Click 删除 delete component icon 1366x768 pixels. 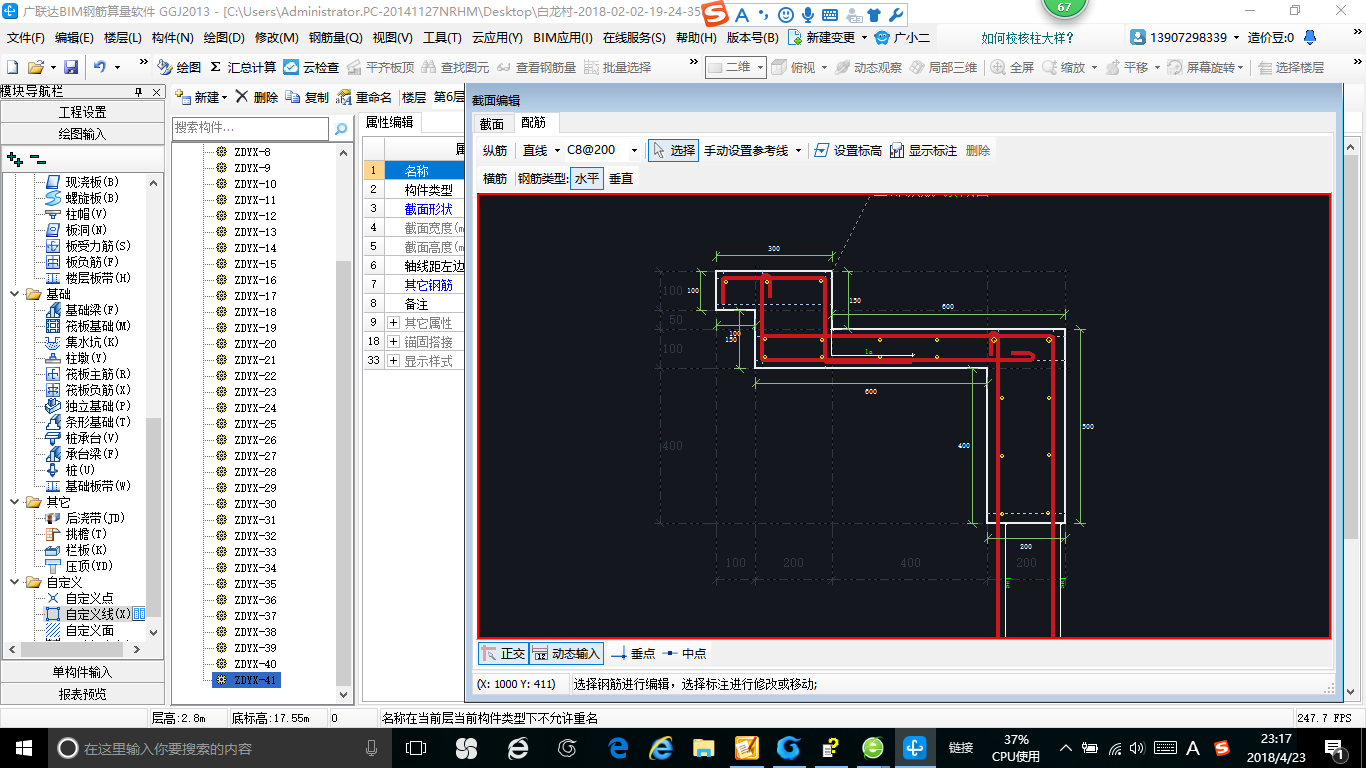256,97
